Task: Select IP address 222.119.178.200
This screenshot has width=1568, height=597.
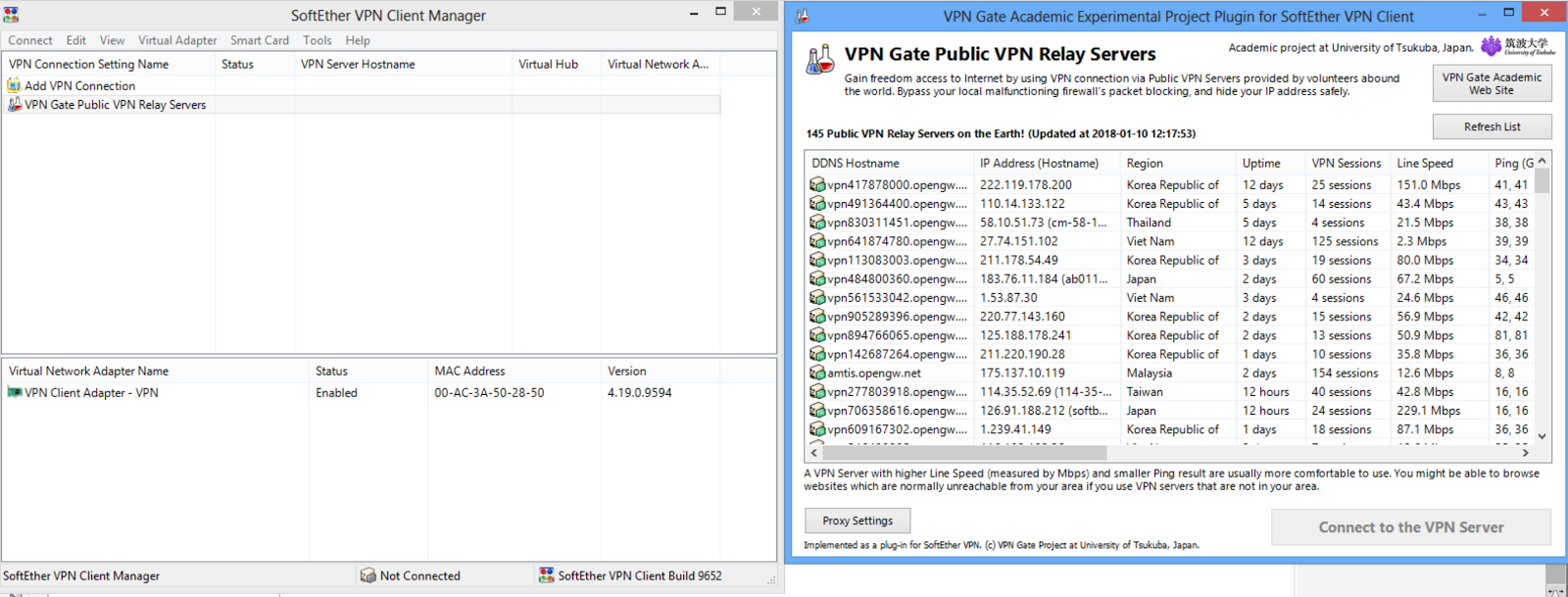Action: [1025, 184]
